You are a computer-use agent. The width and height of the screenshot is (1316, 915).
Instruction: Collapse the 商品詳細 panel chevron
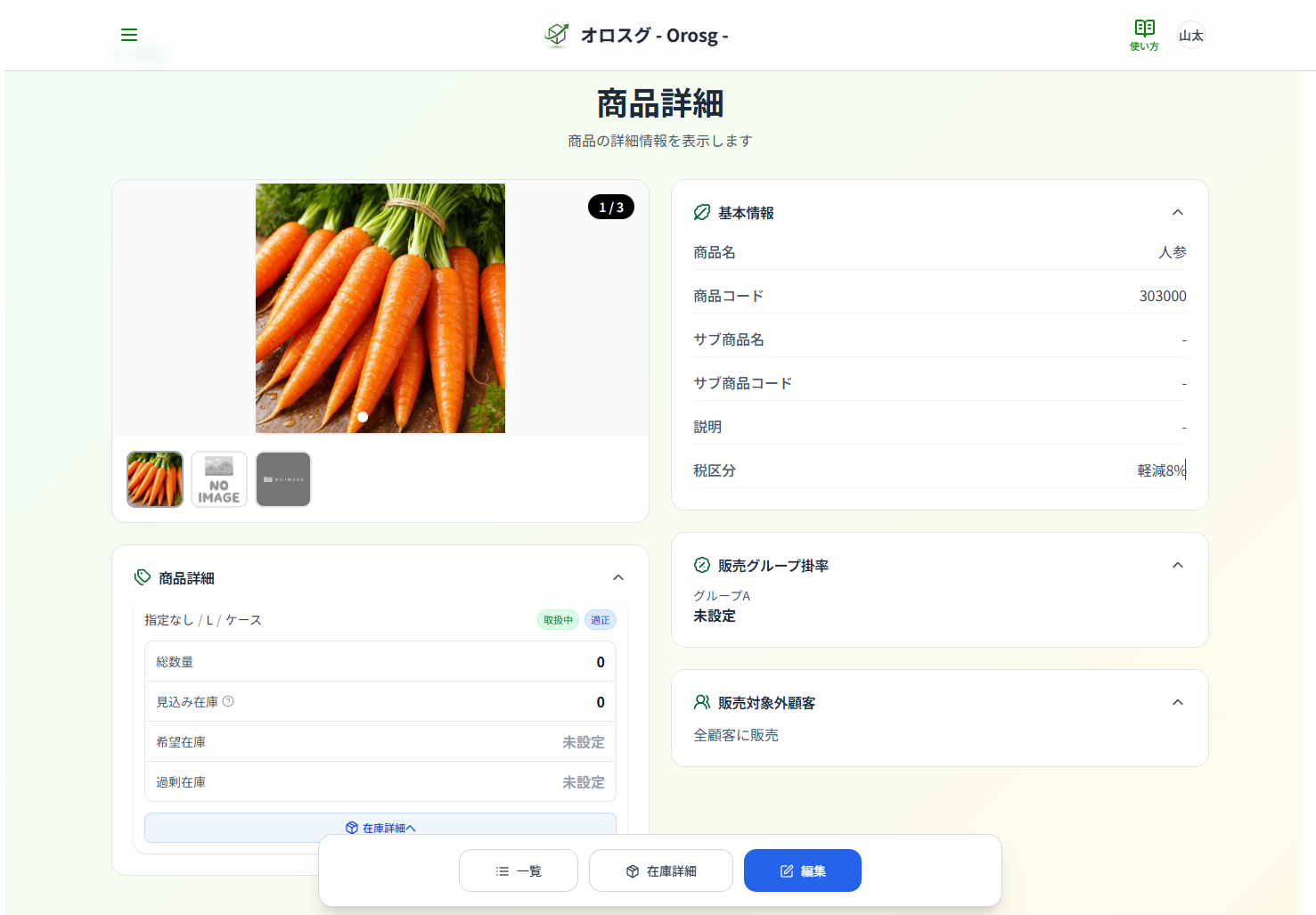tap(617, 578)
